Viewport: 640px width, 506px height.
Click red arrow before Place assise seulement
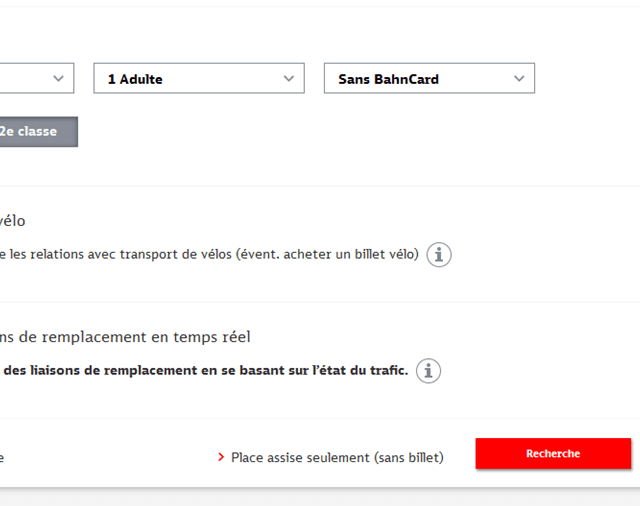click(x=221, y=457)
